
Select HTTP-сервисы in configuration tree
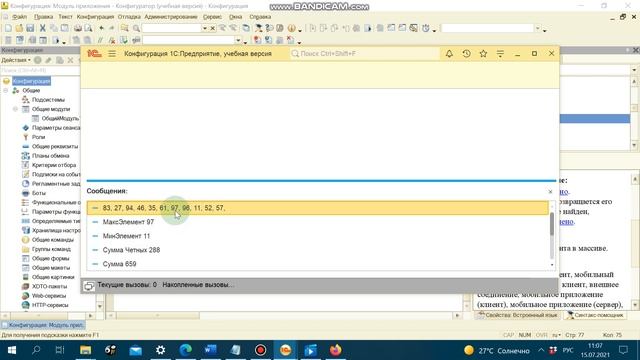[50, 305]
